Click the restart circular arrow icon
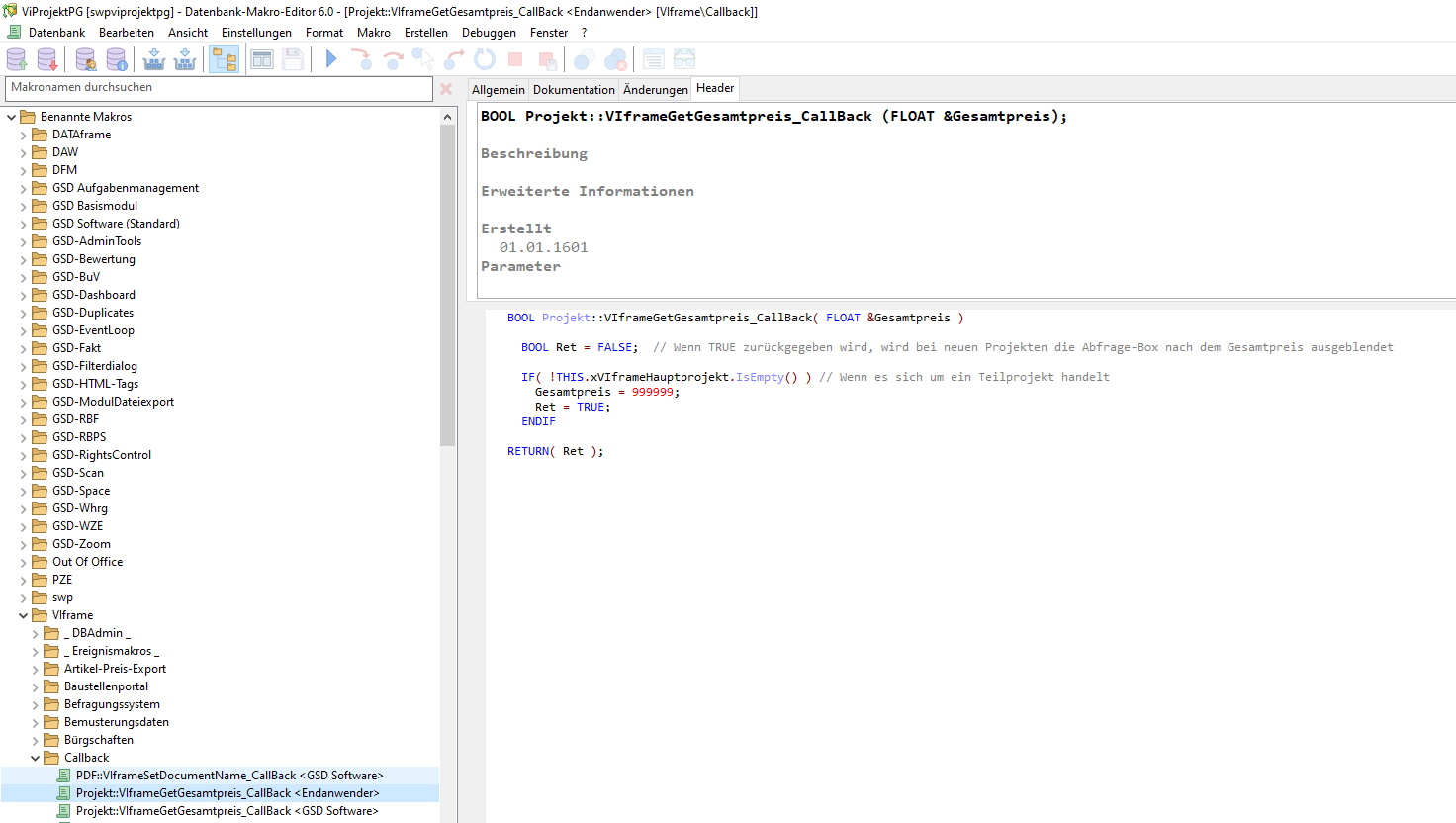Image resolution: width=1456 pixels, height=823 pixels. click(x=485, y=59)
